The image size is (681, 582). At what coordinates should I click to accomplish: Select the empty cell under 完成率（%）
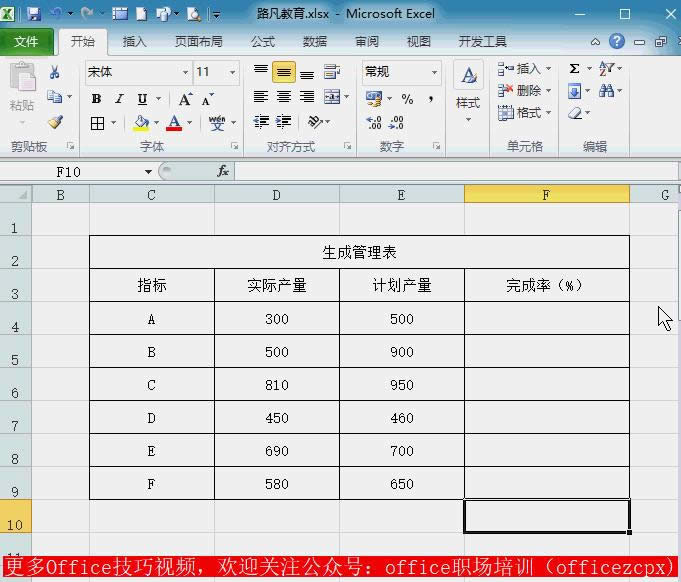point(546,319)
